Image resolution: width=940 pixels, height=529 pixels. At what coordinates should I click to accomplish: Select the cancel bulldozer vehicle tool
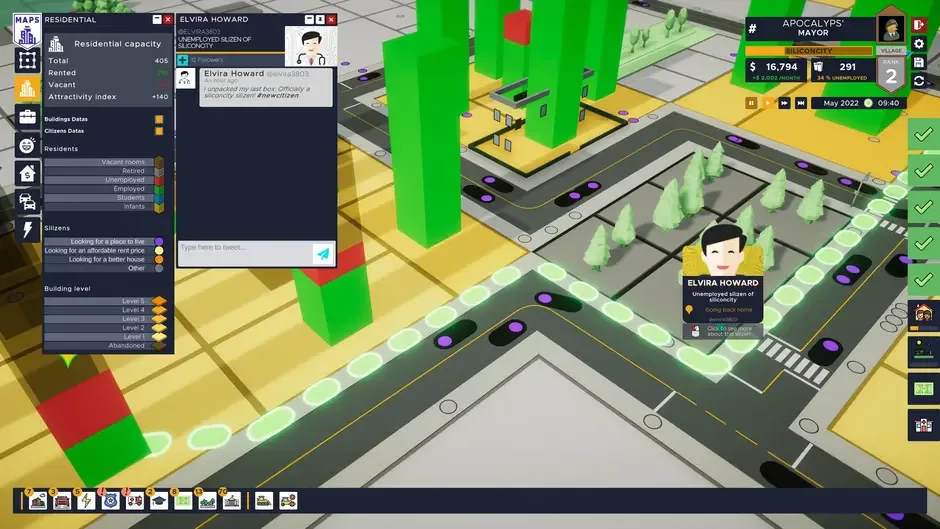[288, 501]
